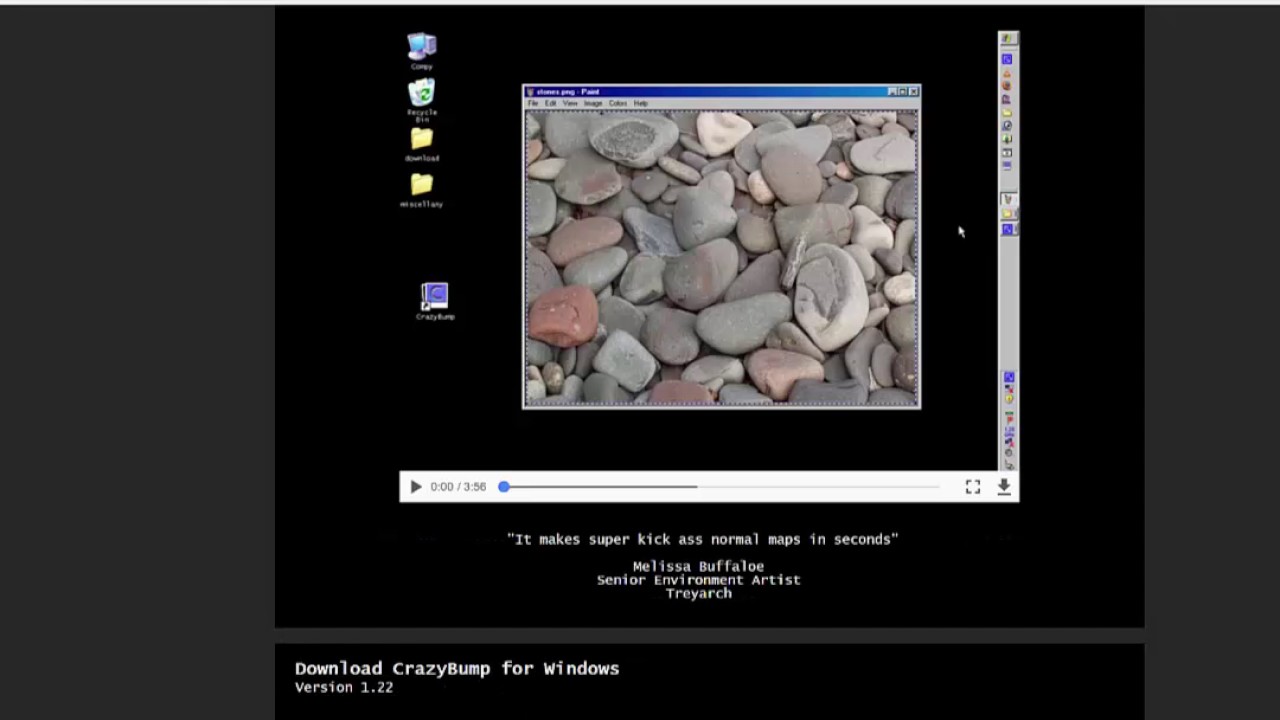This screenshot has height=720, width=1280.
Task: Click the Paint button on the taskbar
Action: coord(1008,200)
